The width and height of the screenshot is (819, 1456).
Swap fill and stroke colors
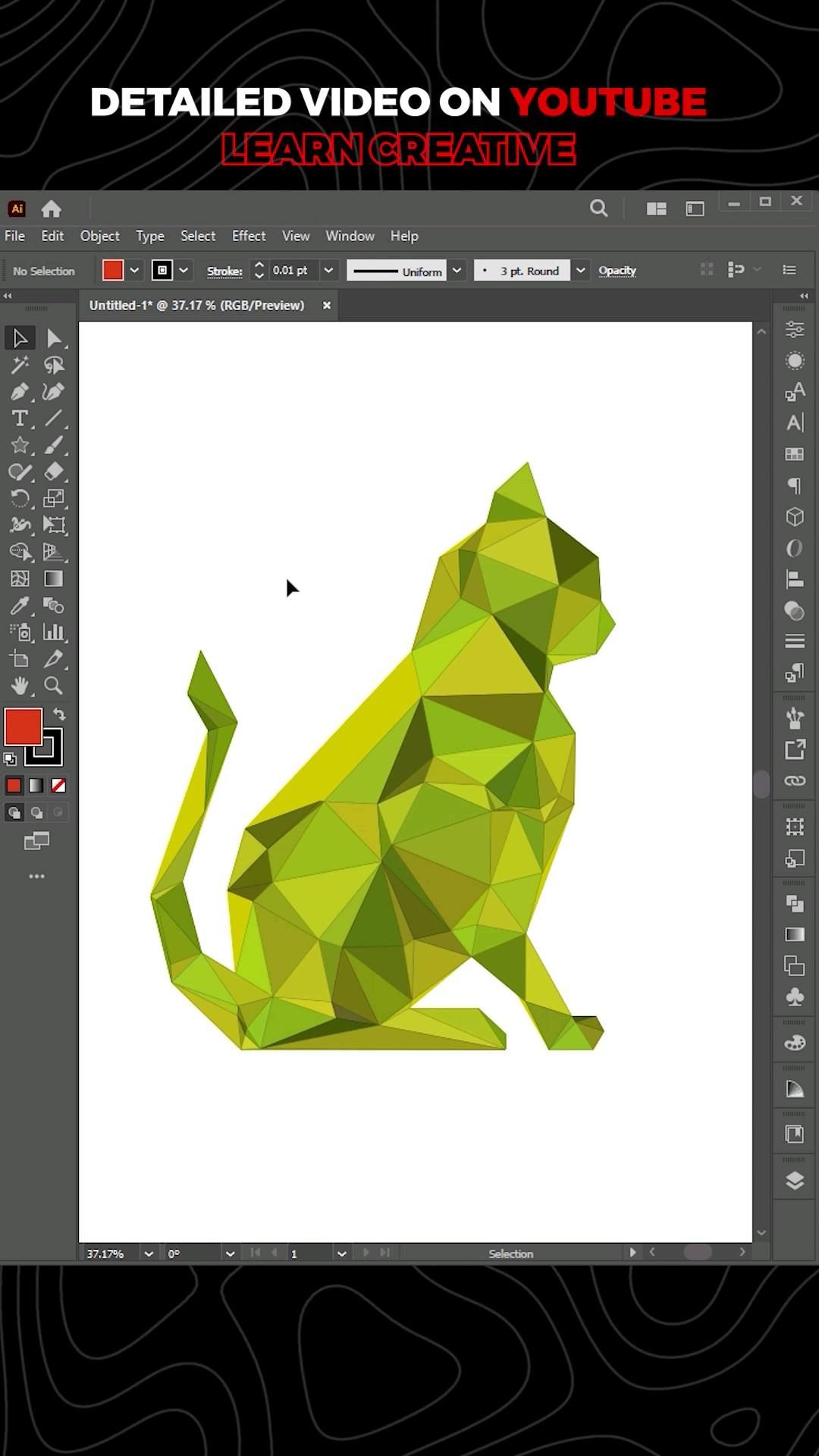pos(59,714)
